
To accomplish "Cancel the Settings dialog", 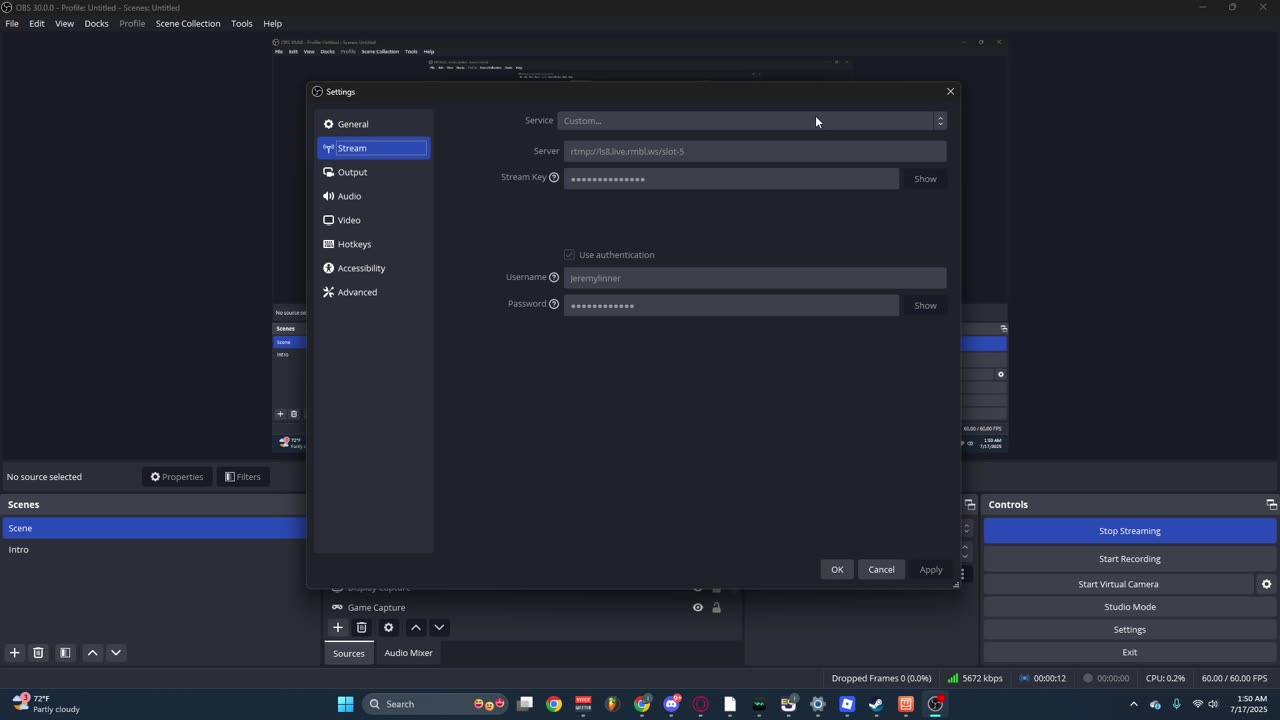I will [x=881, y=570].
